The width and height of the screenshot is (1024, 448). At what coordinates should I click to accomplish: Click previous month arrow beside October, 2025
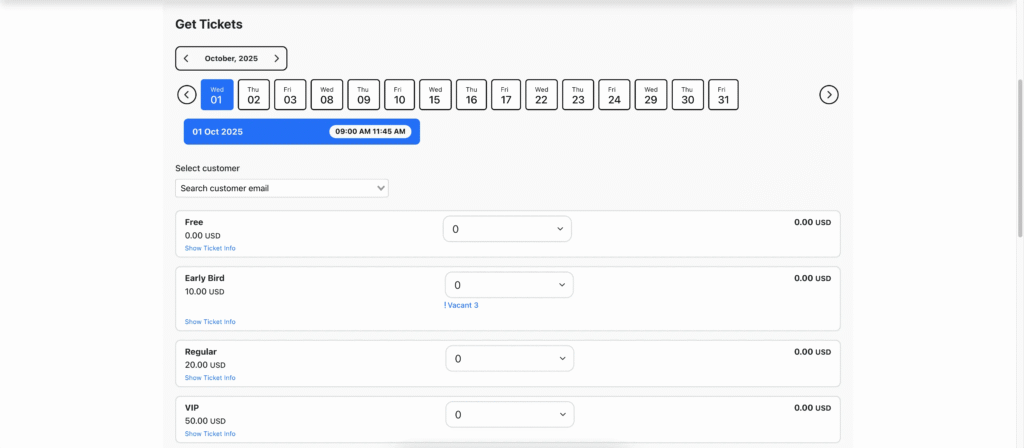click(x=186, y=59)
